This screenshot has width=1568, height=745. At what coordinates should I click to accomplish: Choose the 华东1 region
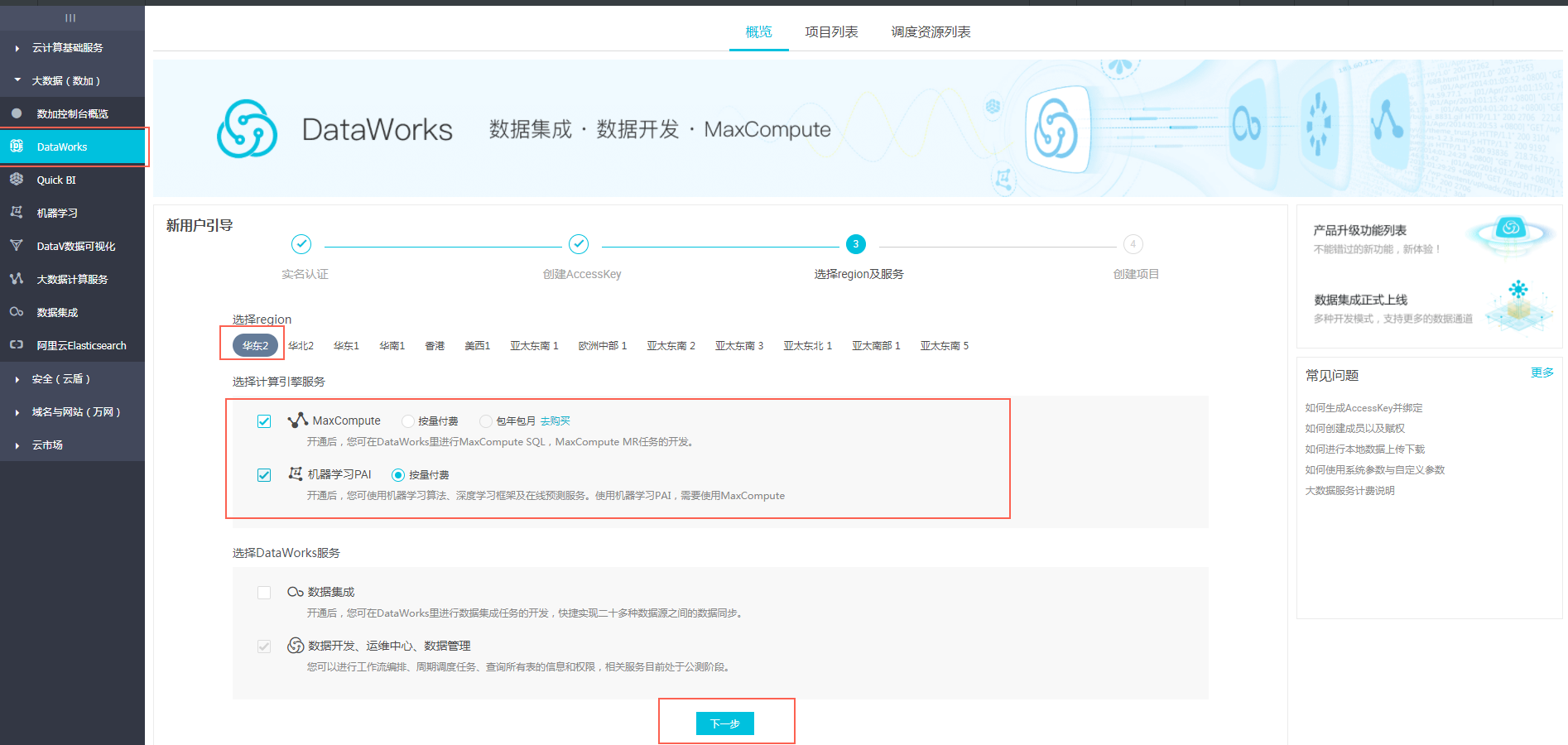pos(346,345)
